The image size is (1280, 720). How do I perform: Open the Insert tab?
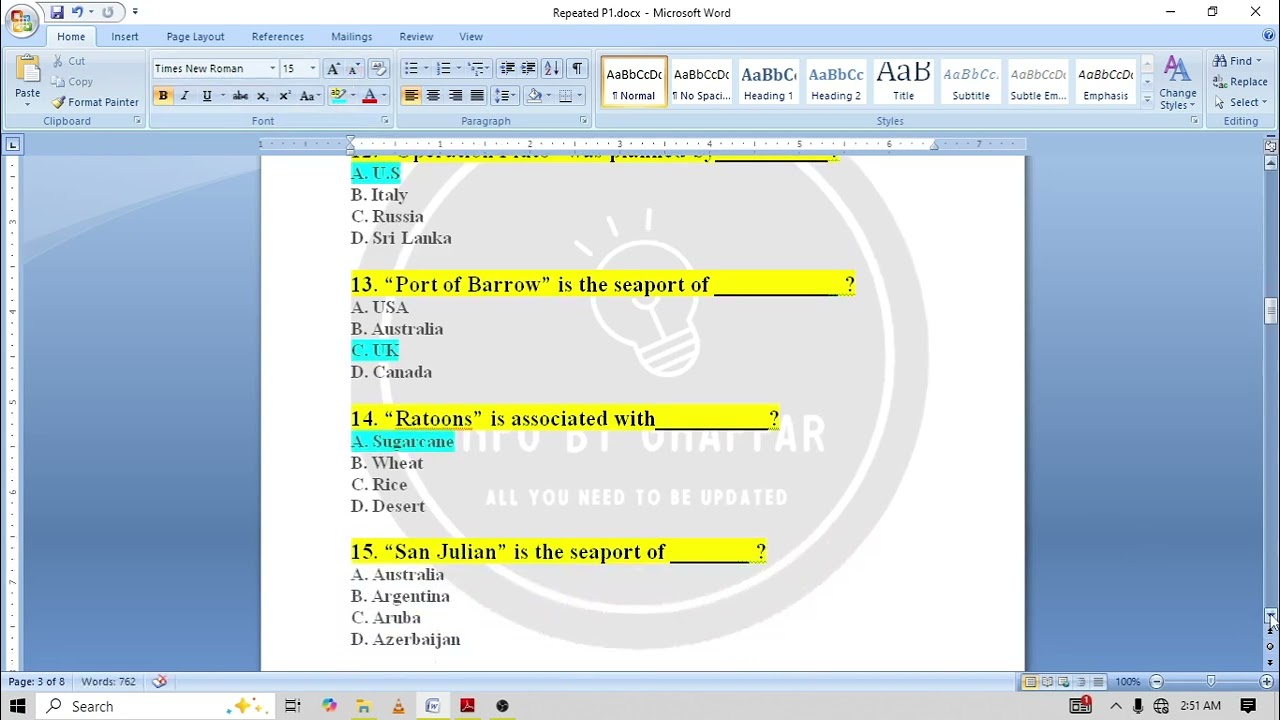125,36
